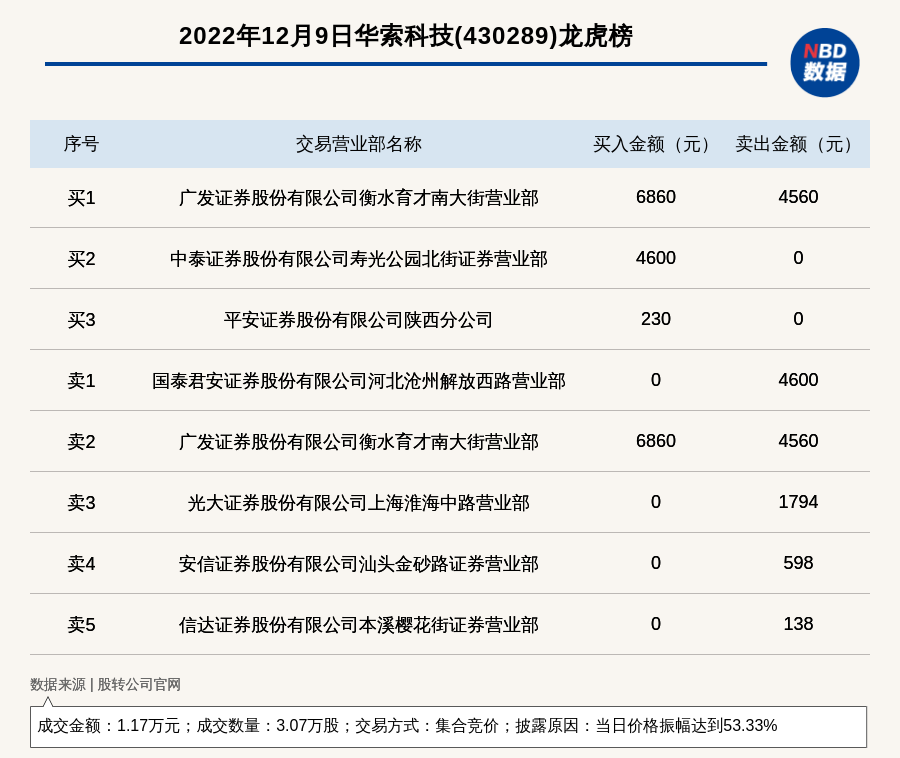Select the 卖3 row label
The width and height of the screenshot is (900, 758).
[x=81, y=503]
